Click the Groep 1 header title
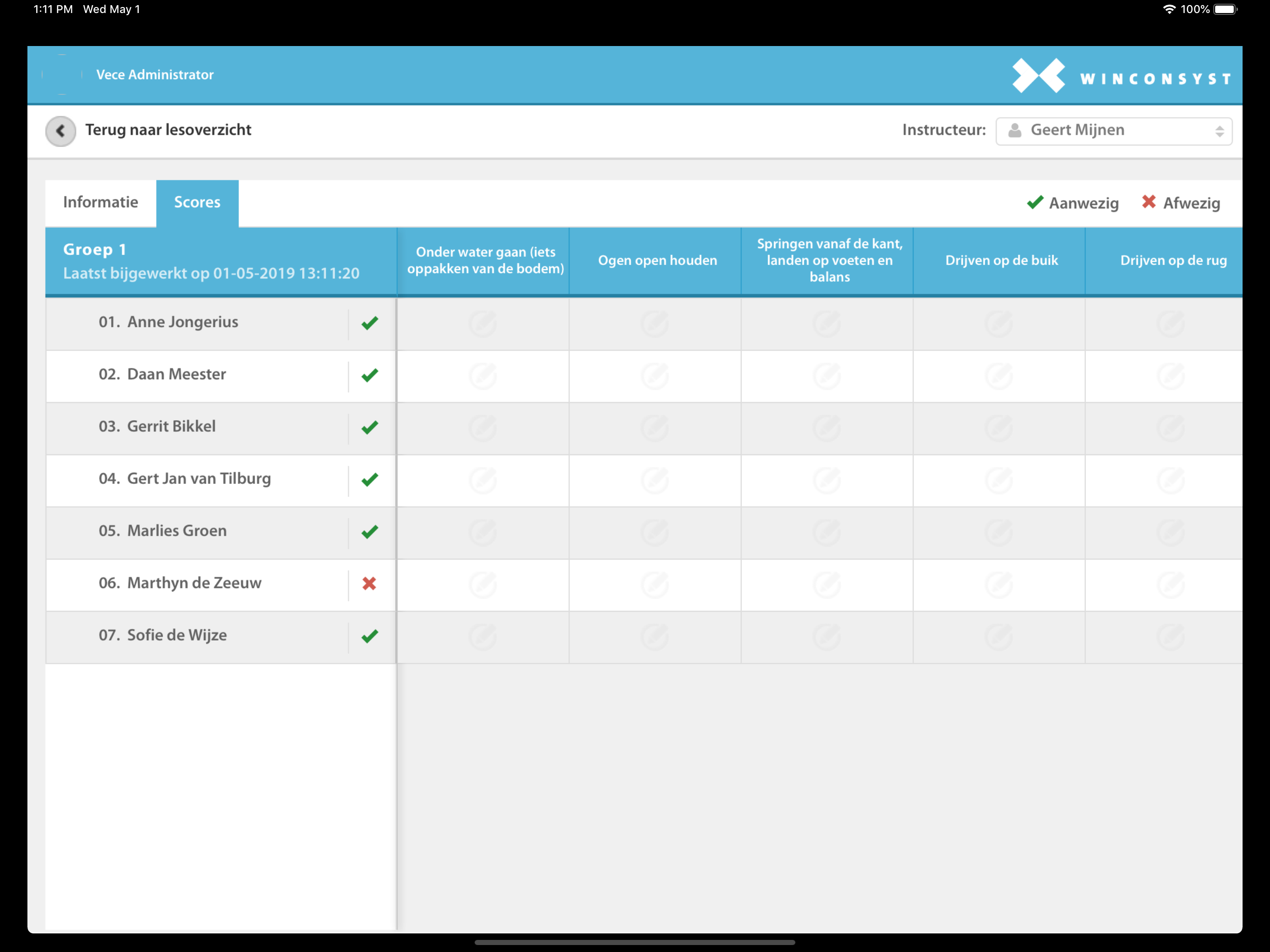This screenshot has height=952, width=1270. (95, 250)
